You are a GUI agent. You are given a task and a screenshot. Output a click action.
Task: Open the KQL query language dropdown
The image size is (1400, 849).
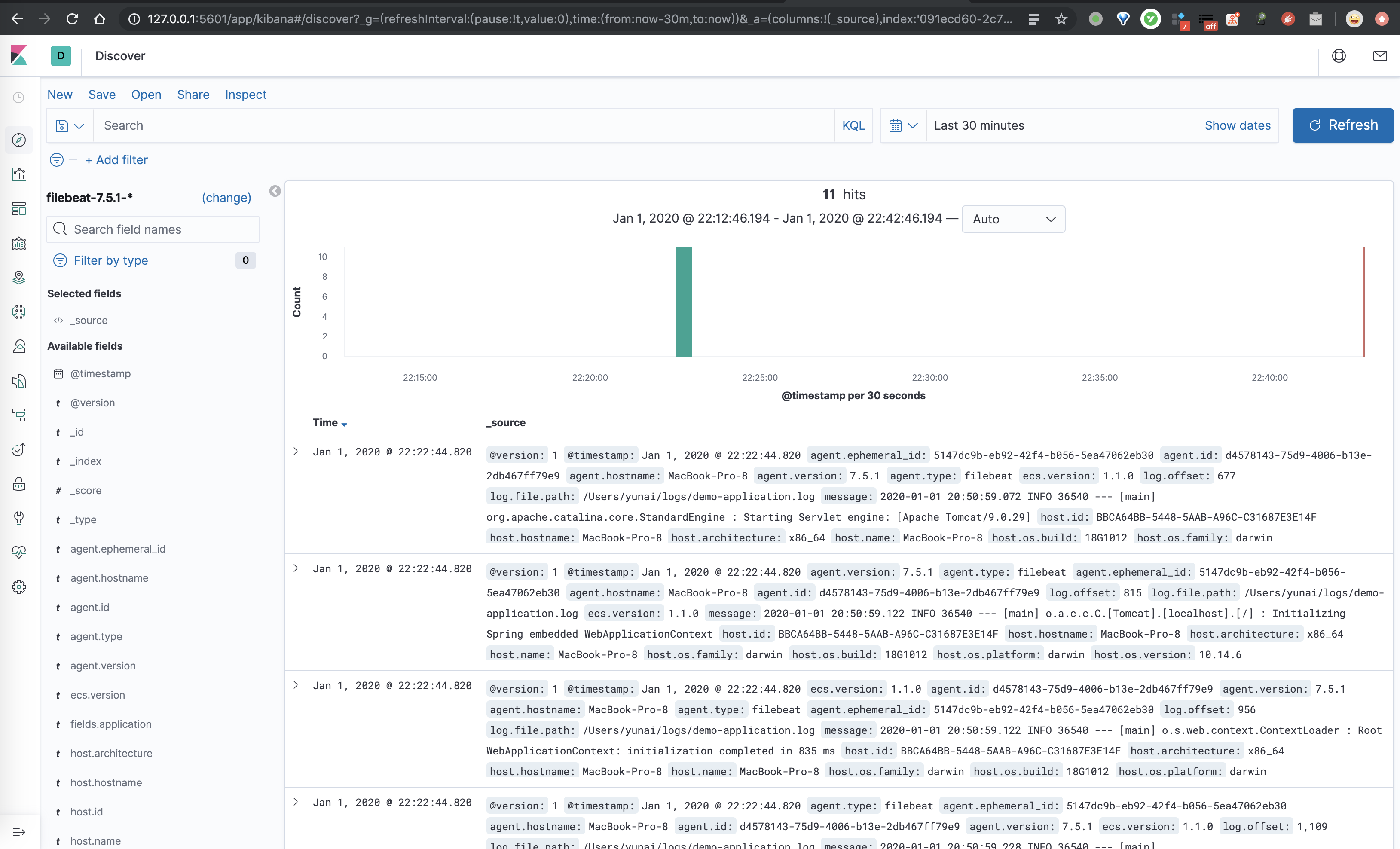coord(853,125)
